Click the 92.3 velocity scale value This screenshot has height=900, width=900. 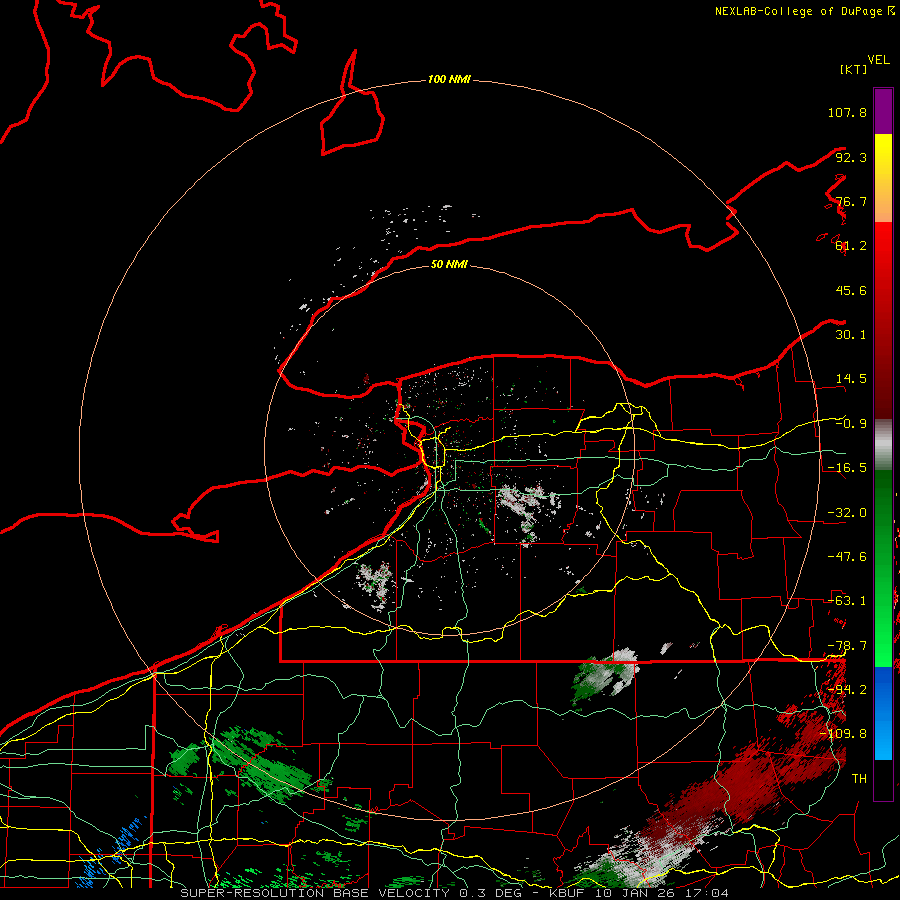tap(851, 157)
